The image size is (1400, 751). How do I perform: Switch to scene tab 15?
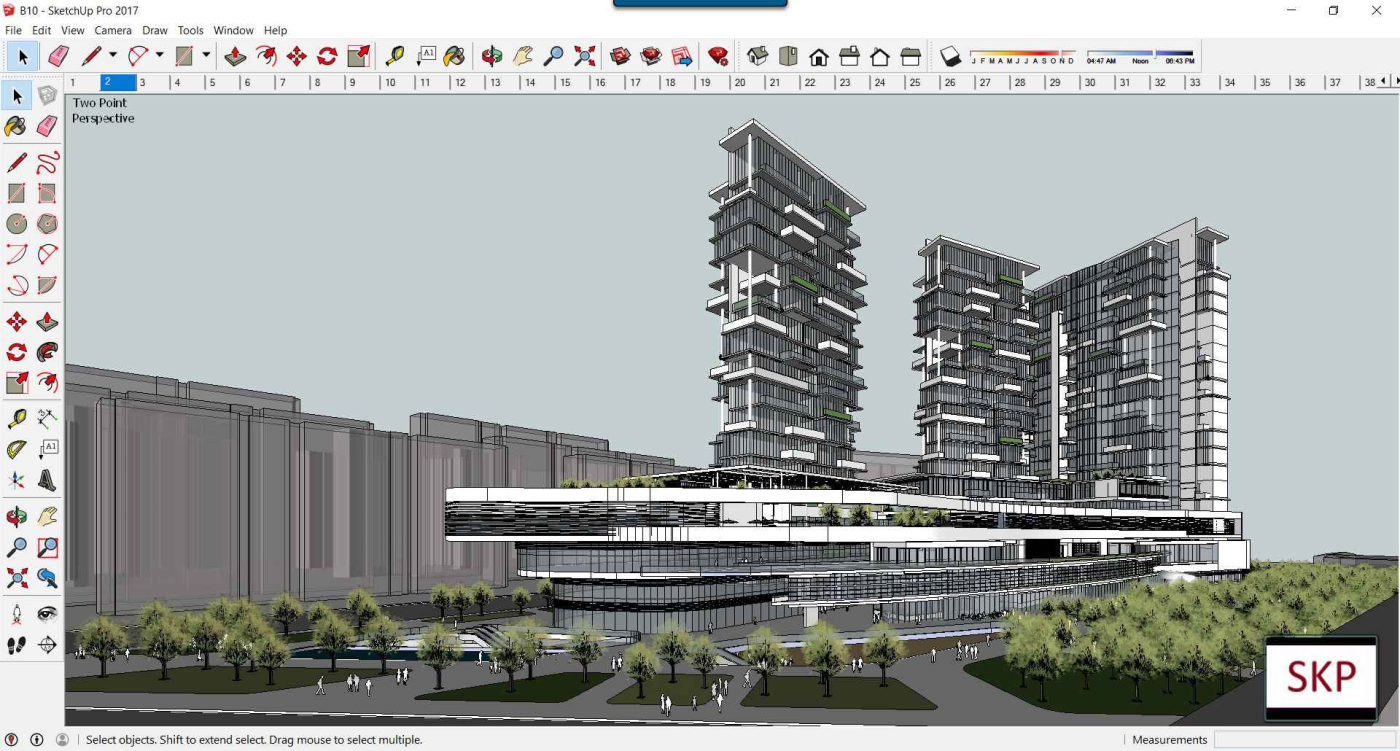pyautogui.click(x=565, y=83)
